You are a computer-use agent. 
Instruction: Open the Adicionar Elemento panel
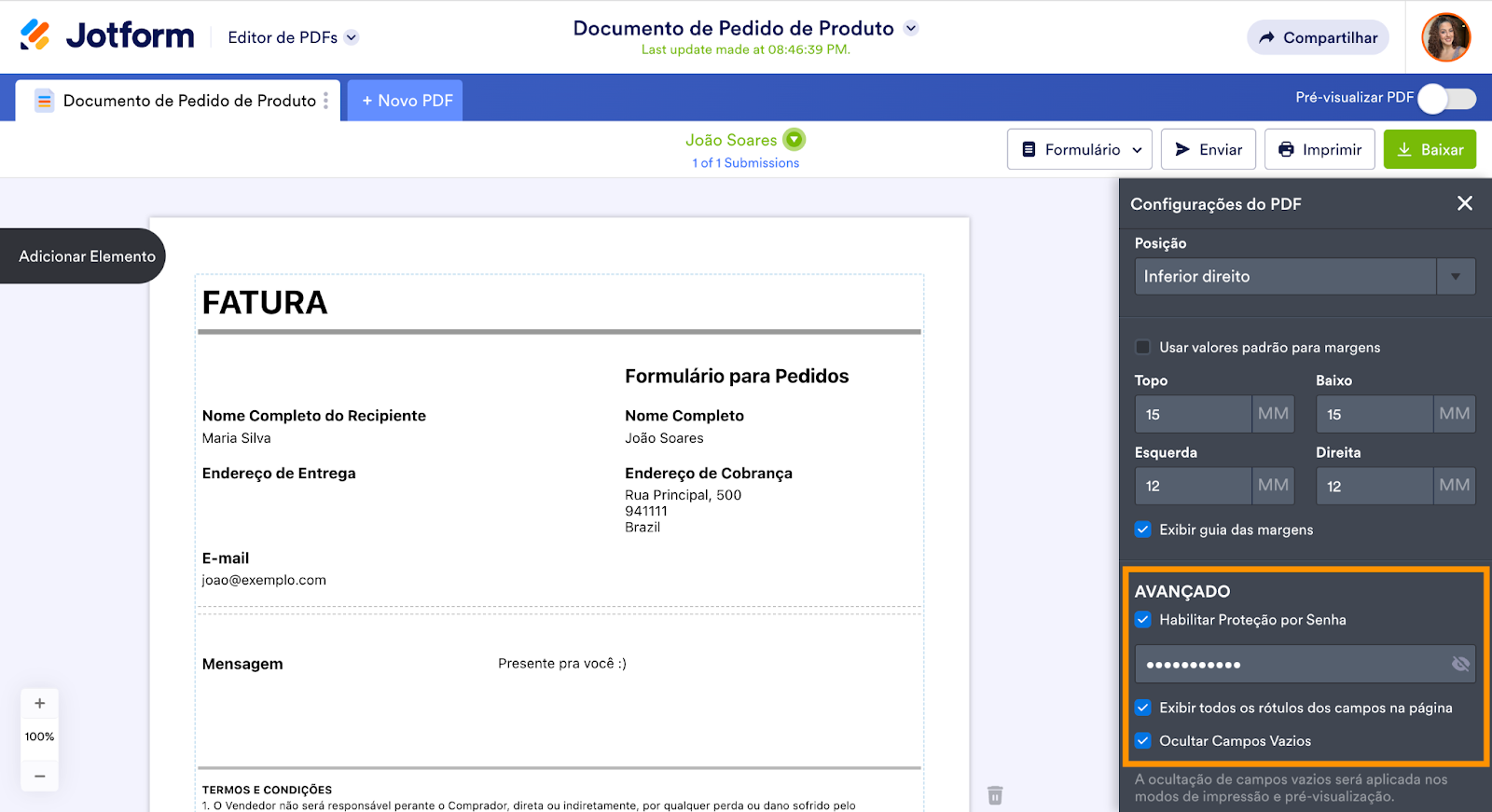(83, 256)
